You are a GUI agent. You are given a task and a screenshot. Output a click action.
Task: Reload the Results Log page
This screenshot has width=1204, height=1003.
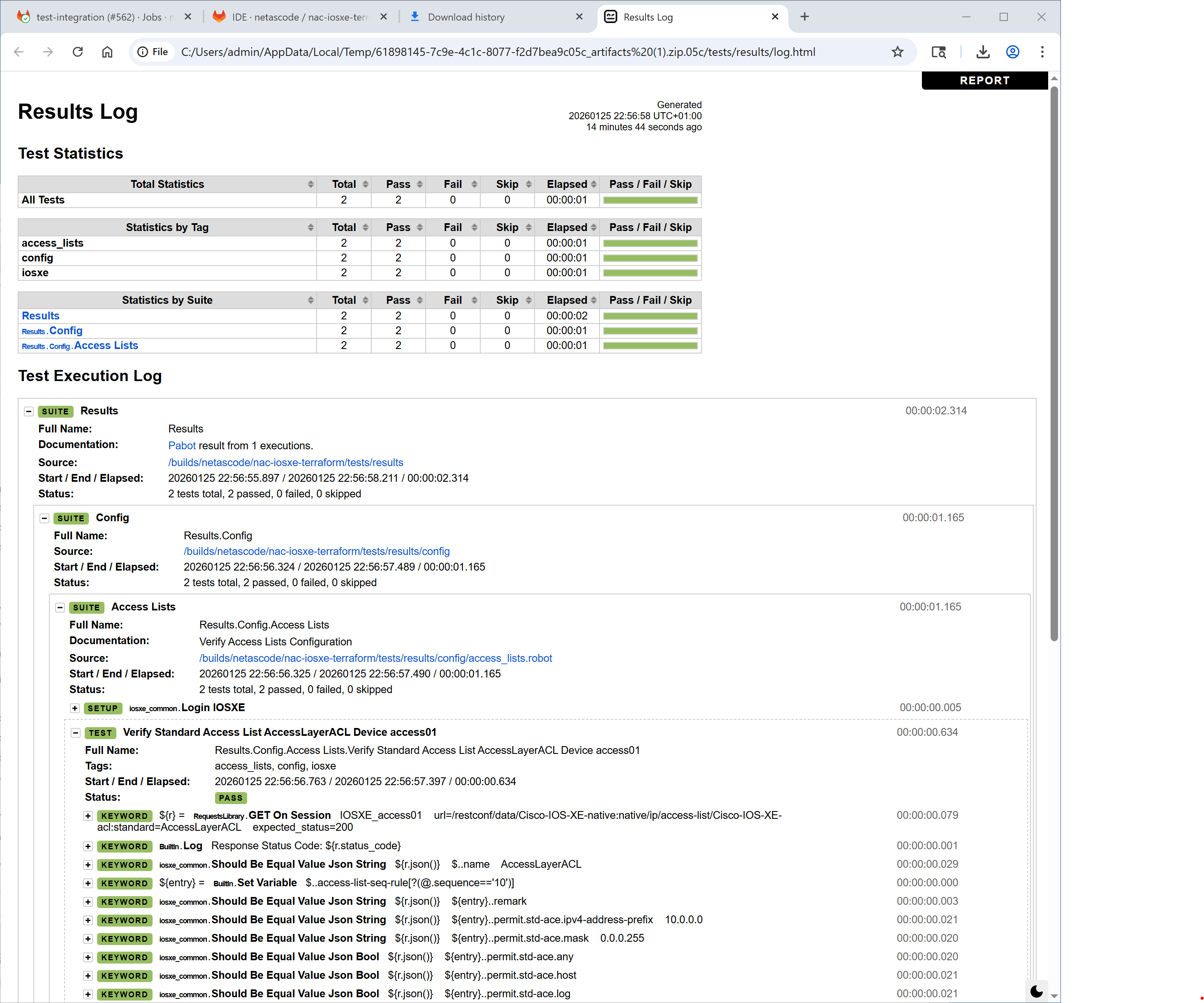pos(77,52)
